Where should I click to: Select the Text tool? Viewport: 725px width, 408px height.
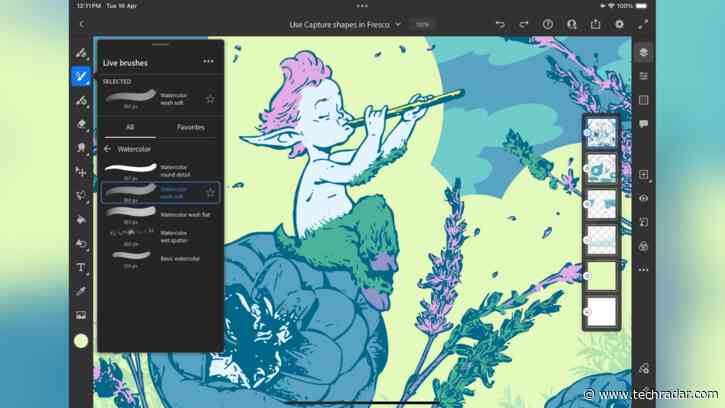click(x=81, y=267)
